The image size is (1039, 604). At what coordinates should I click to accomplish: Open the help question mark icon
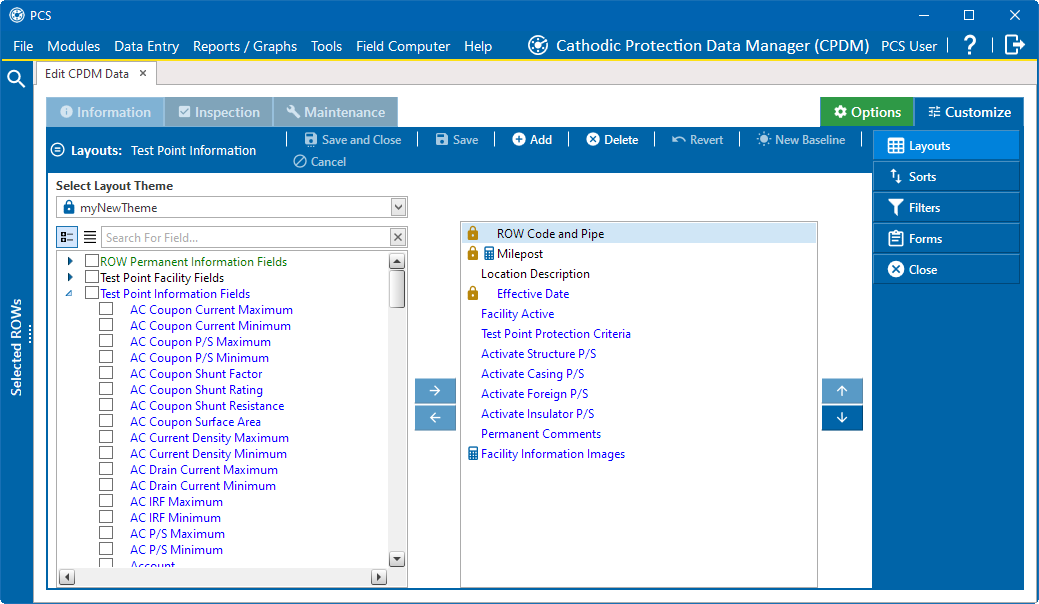[x=969, y=45]
